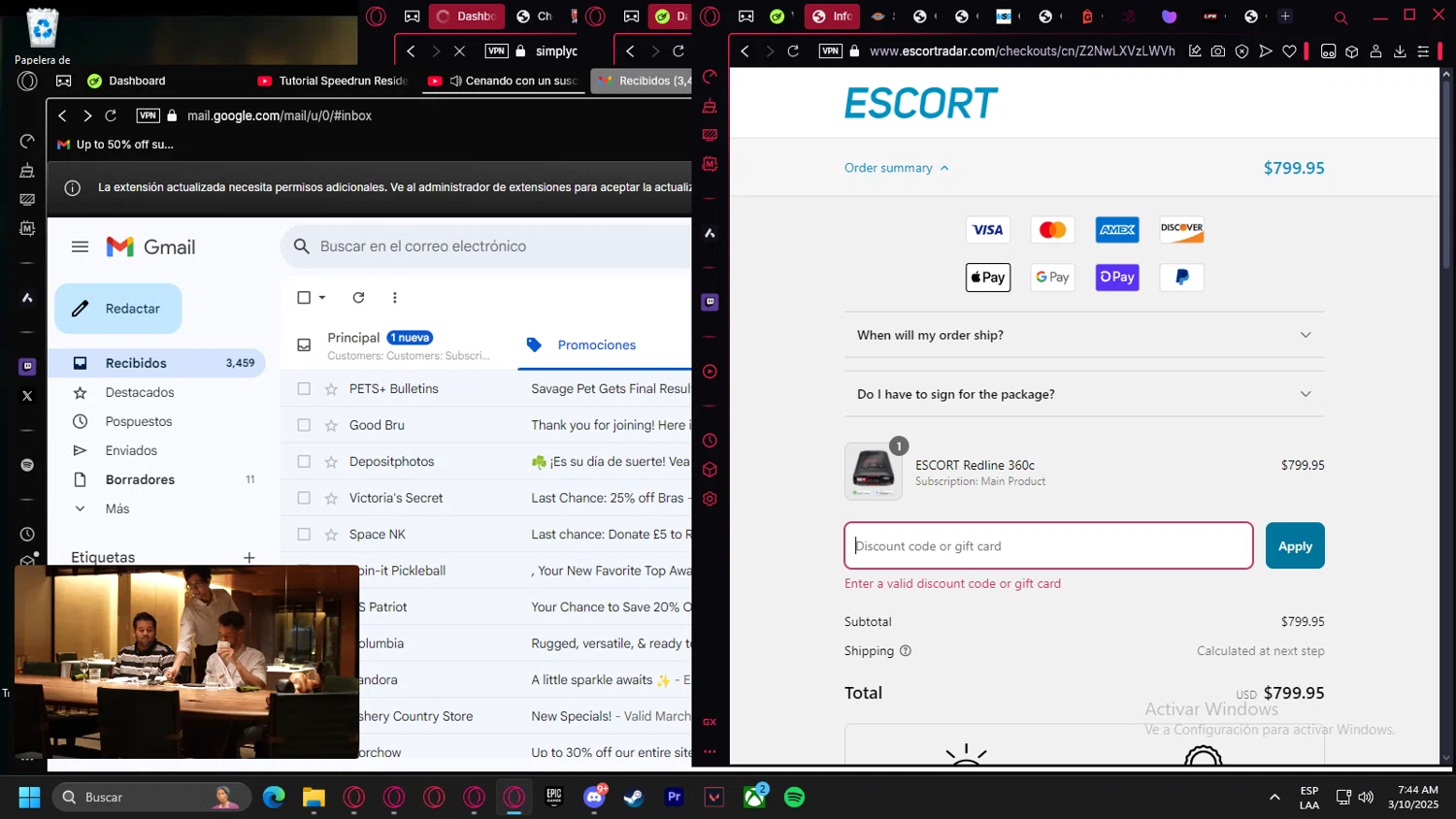Open the Promociones inbox tab

[604, 345]
